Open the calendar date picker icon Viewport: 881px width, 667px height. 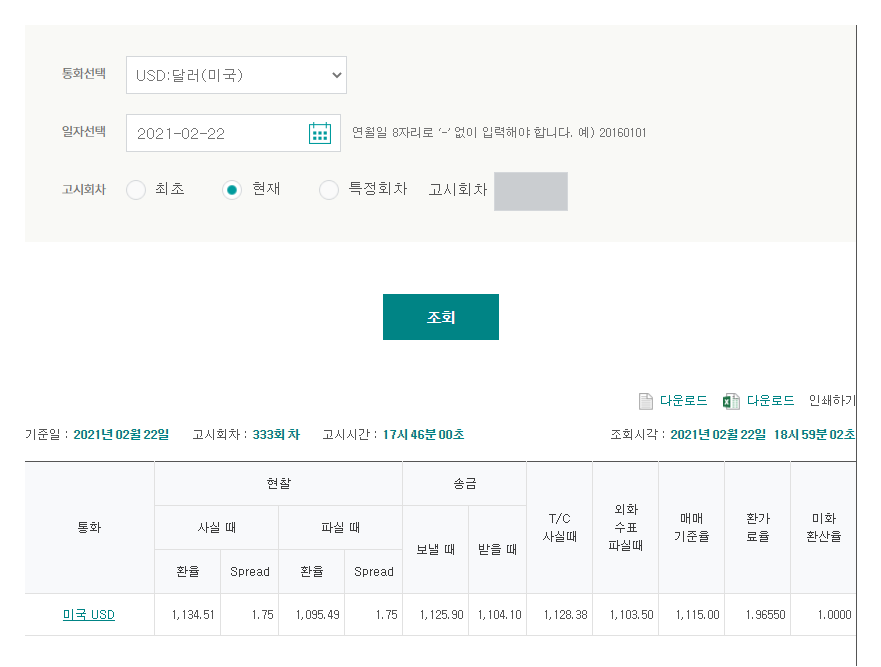point(320,133)
